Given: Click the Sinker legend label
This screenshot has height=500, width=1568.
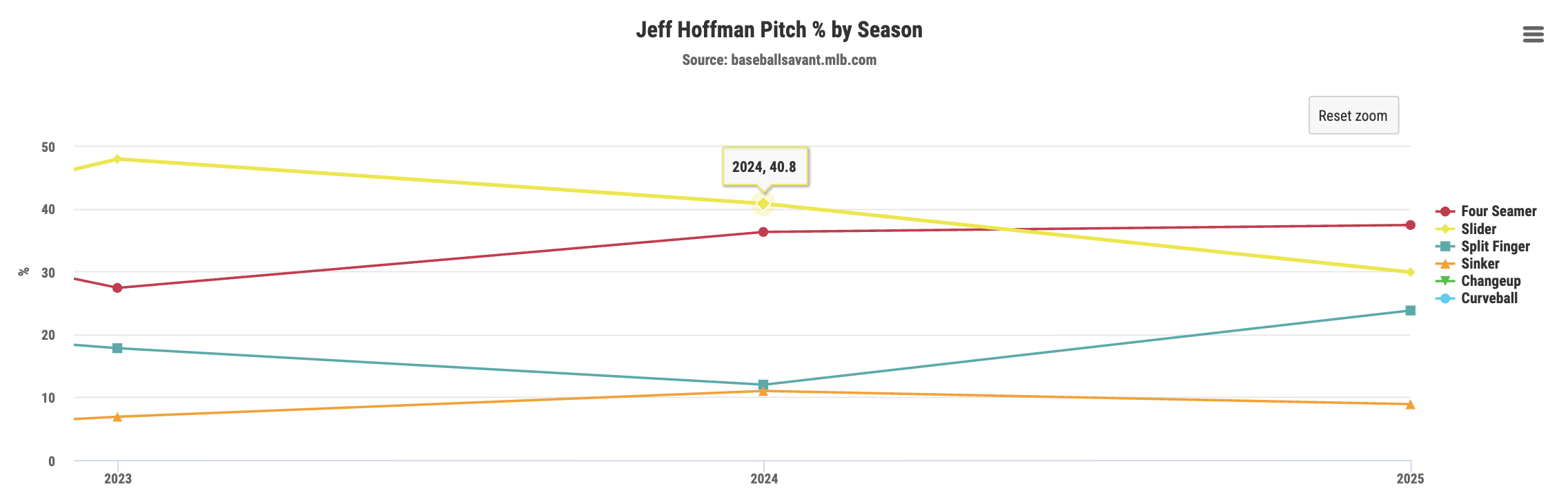Looking at the screenshot, I should coord(1480,264).
